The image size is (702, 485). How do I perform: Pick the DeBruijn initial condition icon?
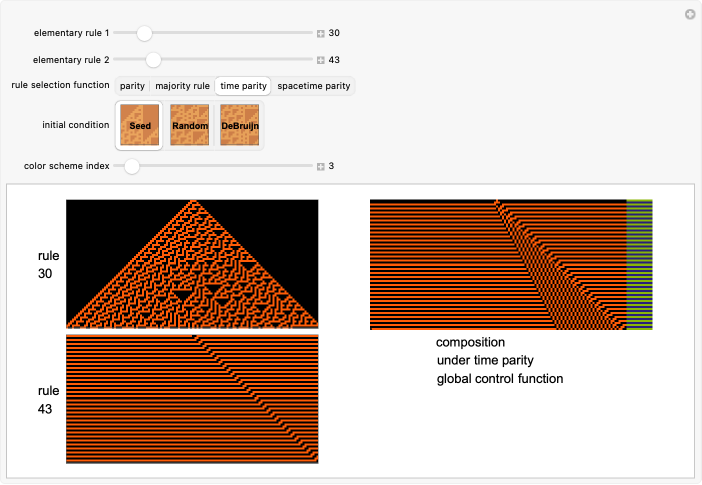point(239,125)
